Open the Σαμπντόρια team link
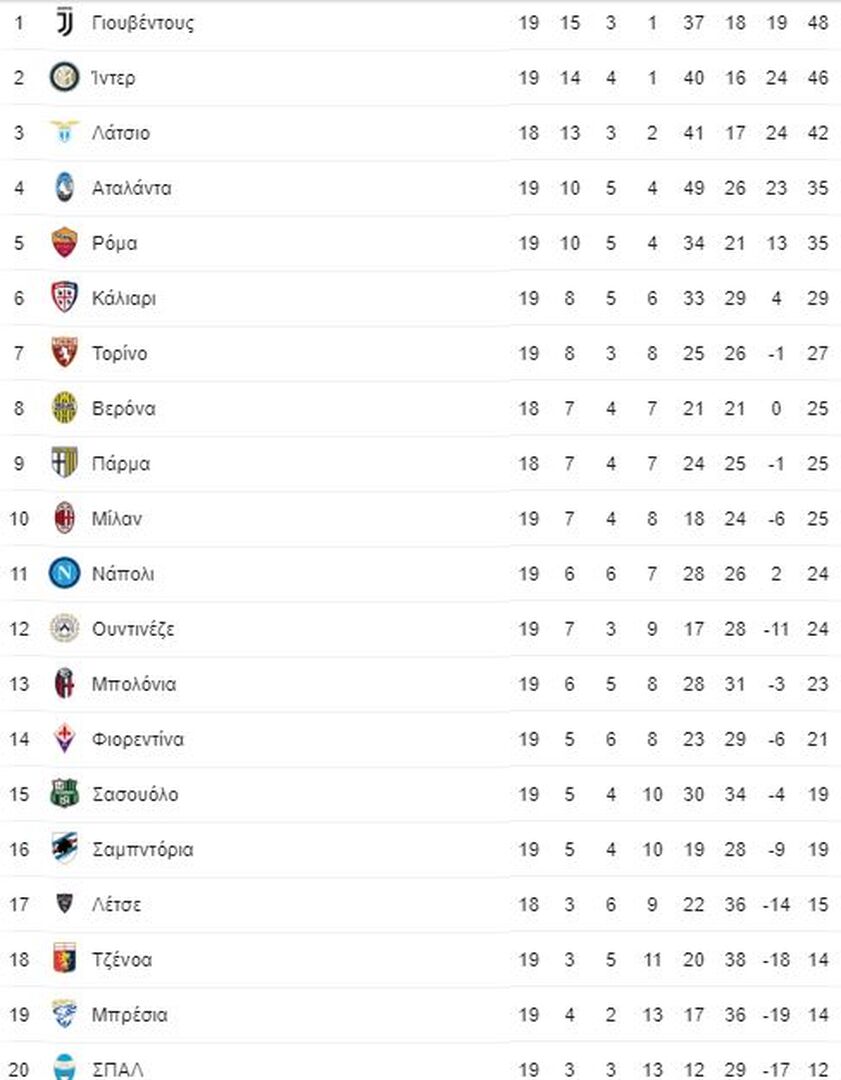Image resolution: width=841 pixels, height=1080 pixels. coord(142,850)
